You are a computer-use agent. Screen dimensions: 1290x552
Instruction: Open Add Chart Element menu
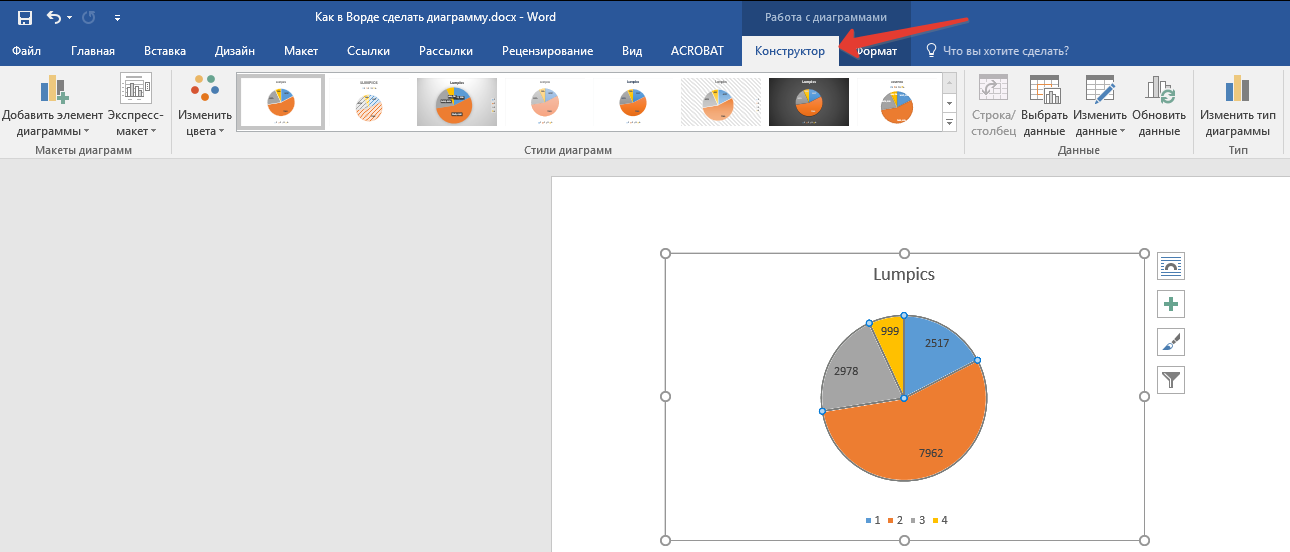click(x=53, y=105)
